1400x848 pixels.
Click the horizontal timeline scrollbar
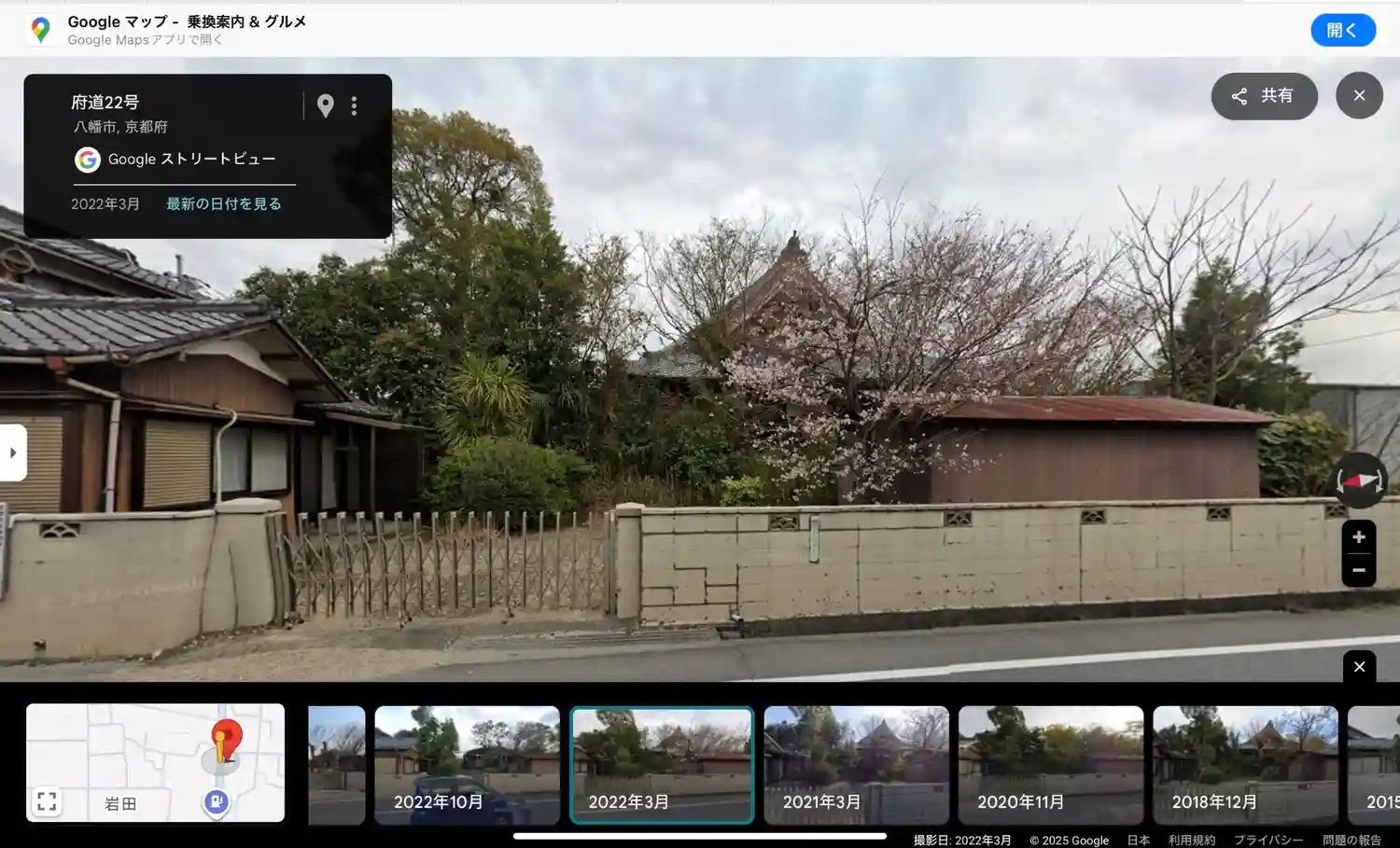pyautogui.click(x=699, y=836)
